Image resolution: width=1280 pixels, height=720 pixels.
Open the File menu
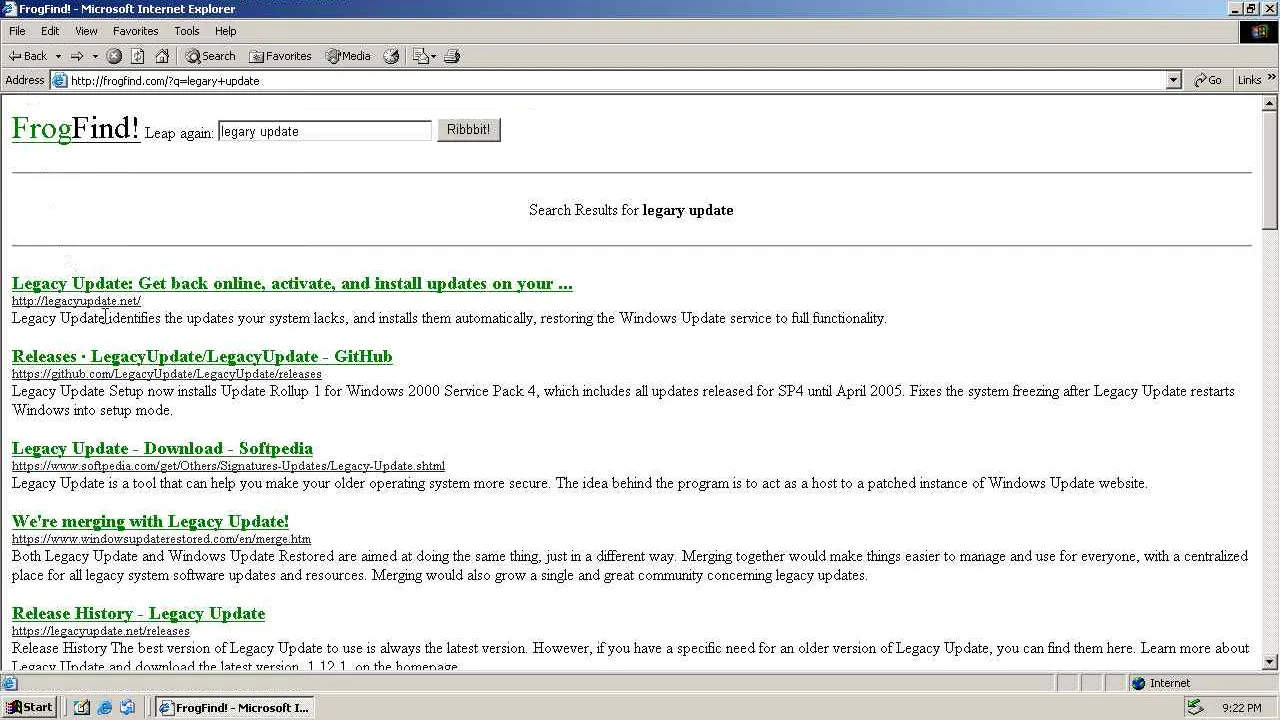pos(17,31)
